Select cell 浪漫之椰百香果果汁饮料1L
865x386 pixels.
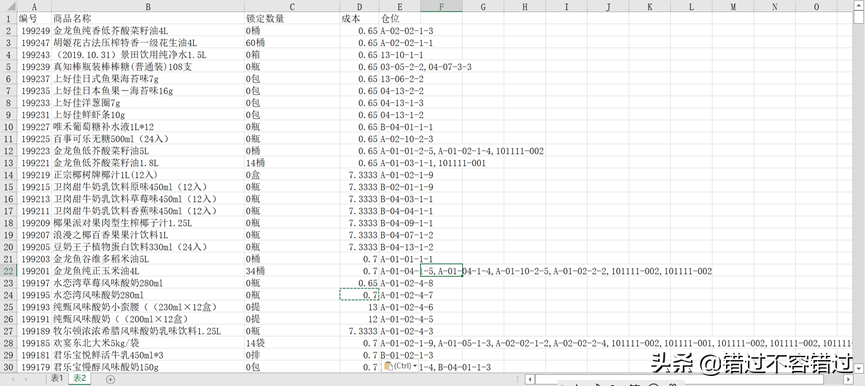click(148, 235)
